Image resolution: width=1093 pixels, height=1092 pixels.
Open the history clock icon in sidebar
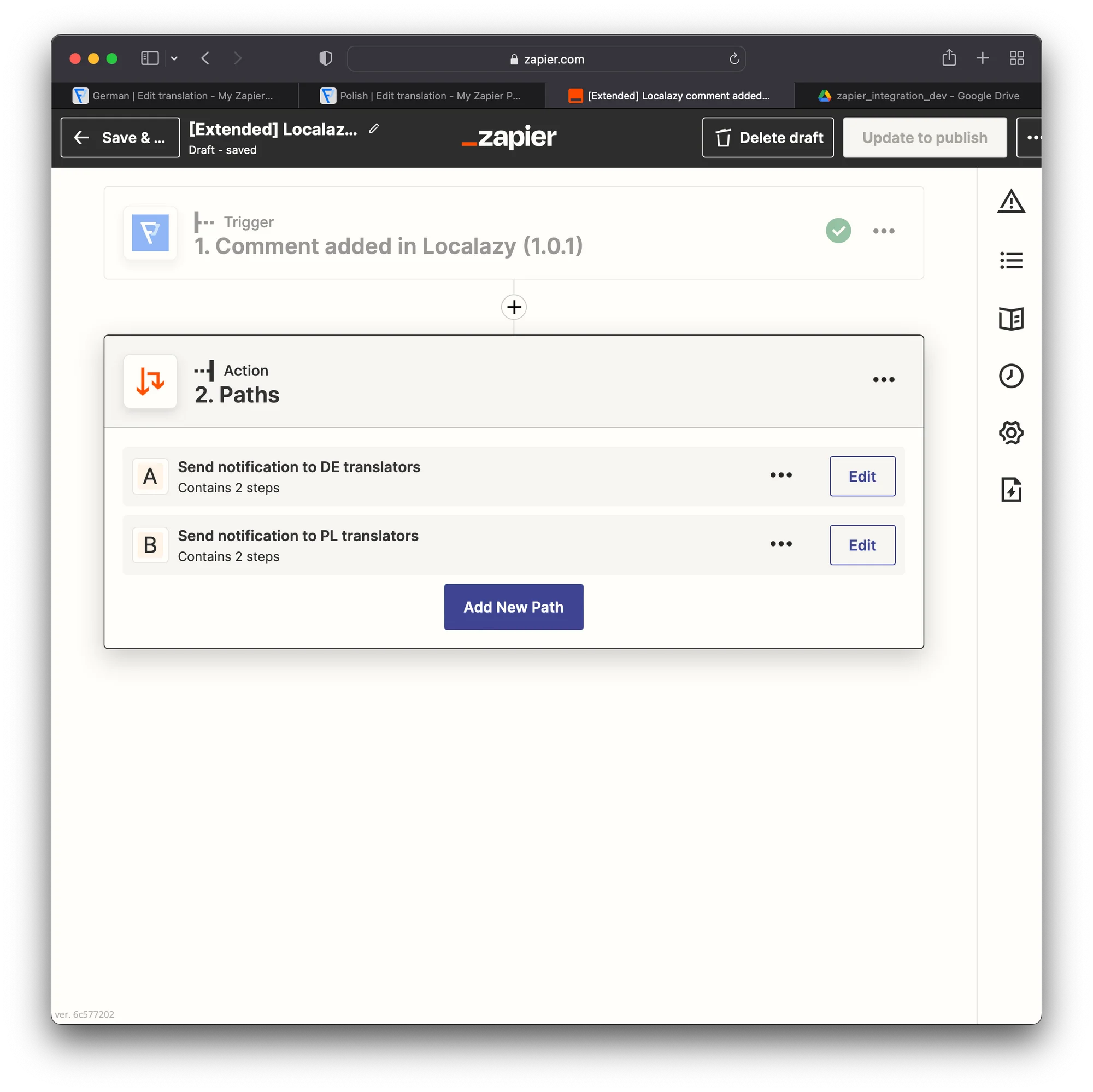click(x=1010, y=375)
